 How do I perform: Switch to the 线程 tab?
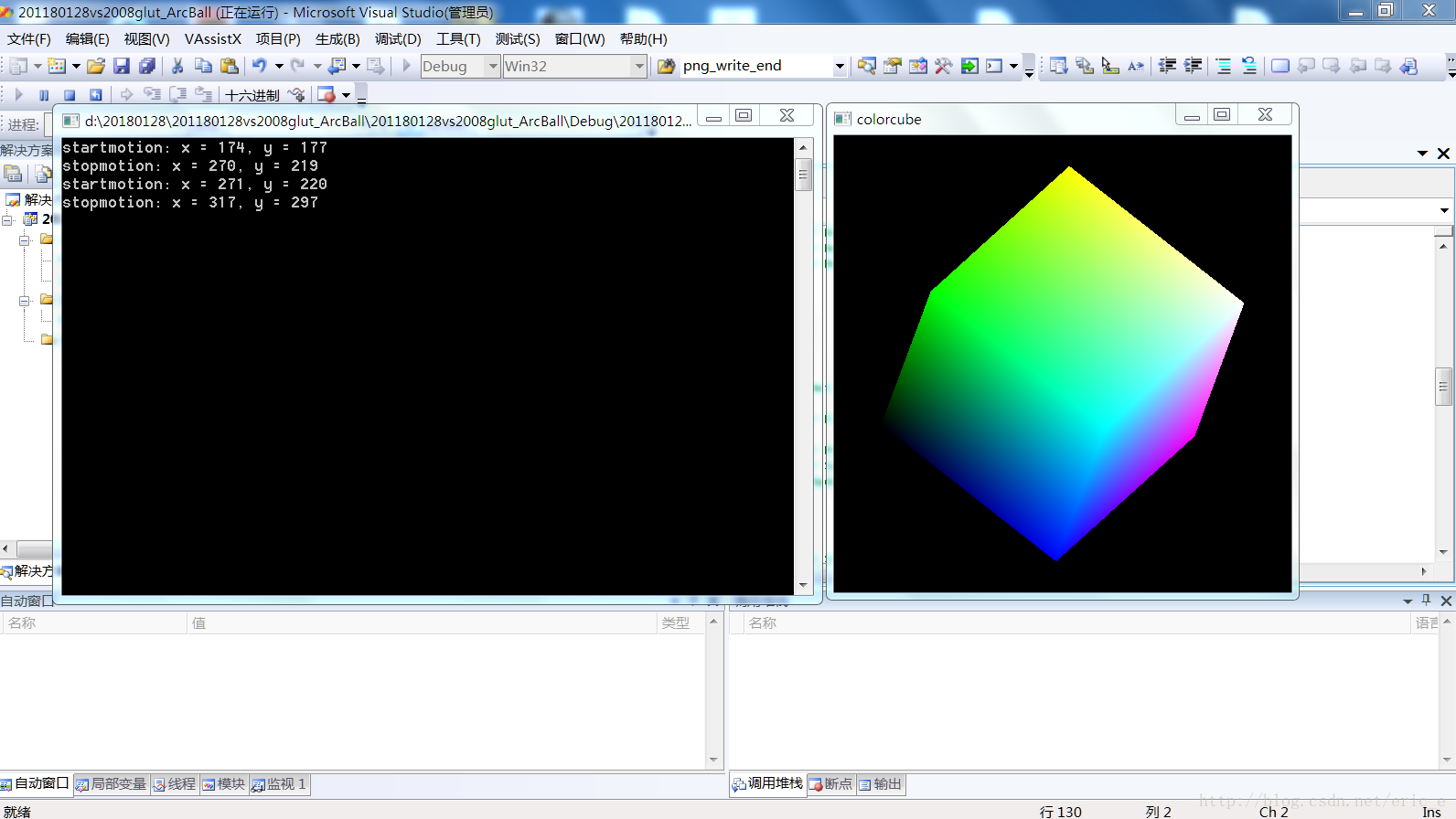pyautogui.click(x=175, y=784)
